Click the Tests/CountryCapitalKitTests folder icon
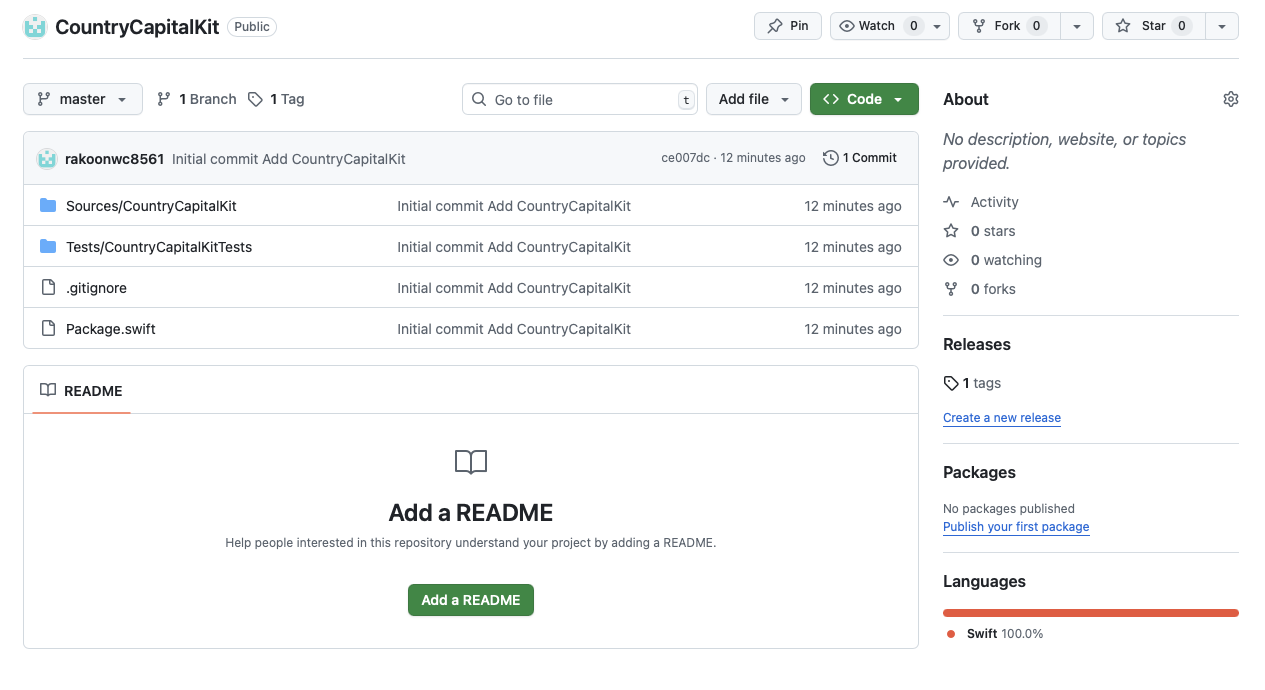 pos(48,246)
